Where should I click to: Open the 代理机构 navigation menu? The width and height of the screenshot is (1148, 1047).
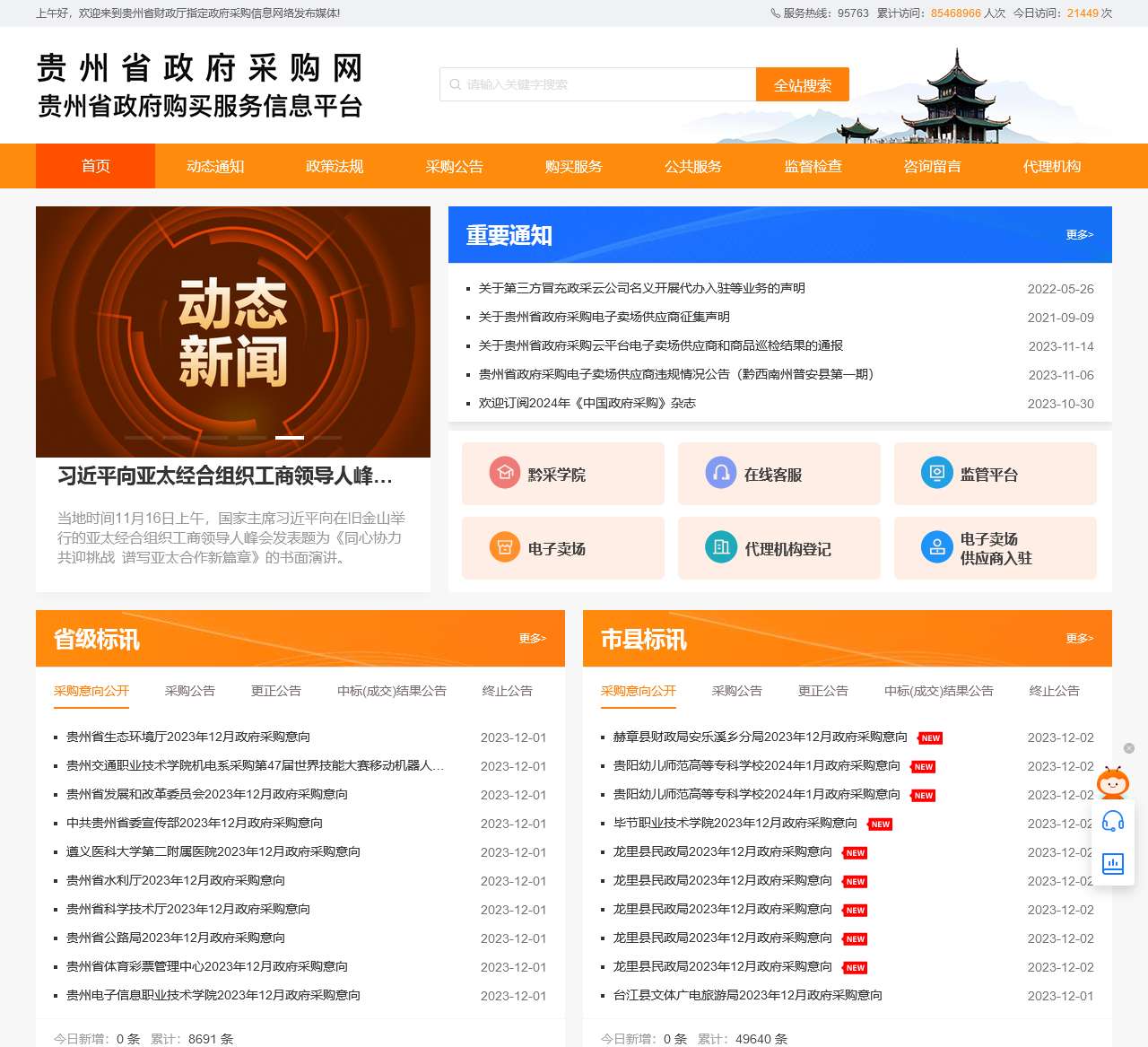pyautogui.click(x=1052, y=166)
